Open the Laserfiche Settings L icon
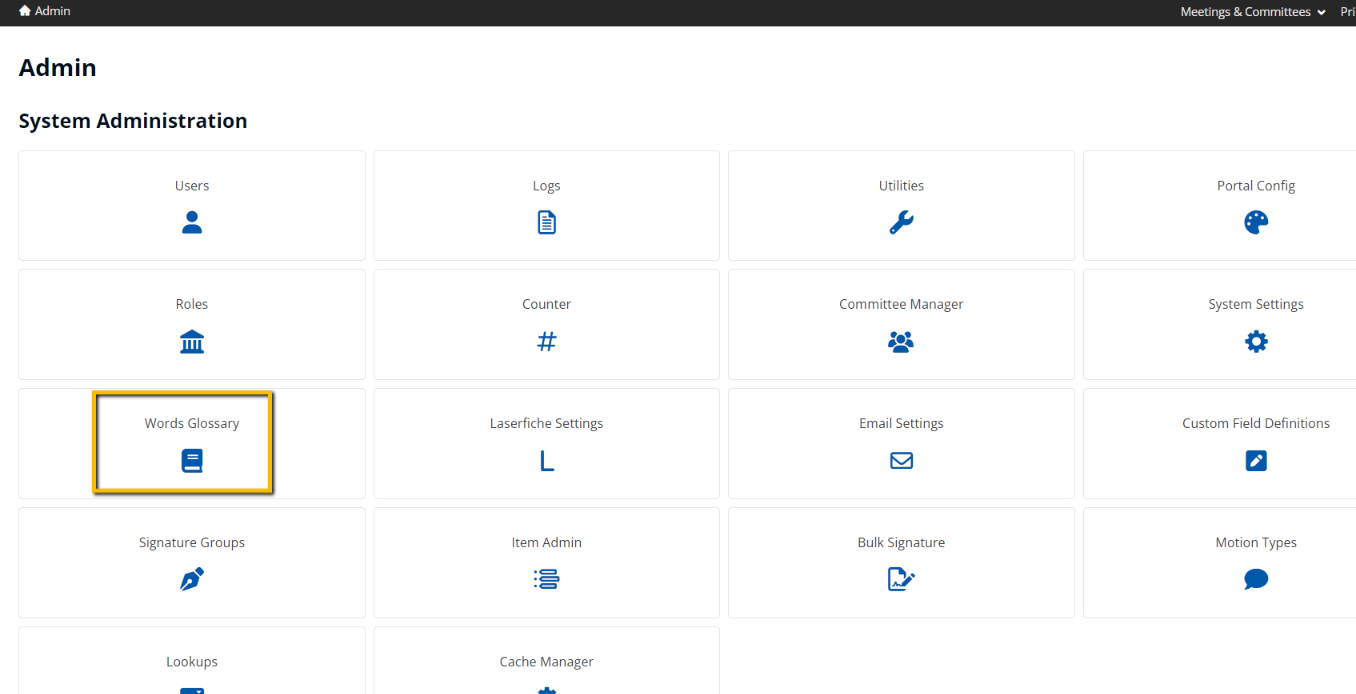This screenshot has height=694, width=1356. pos(546,460)
